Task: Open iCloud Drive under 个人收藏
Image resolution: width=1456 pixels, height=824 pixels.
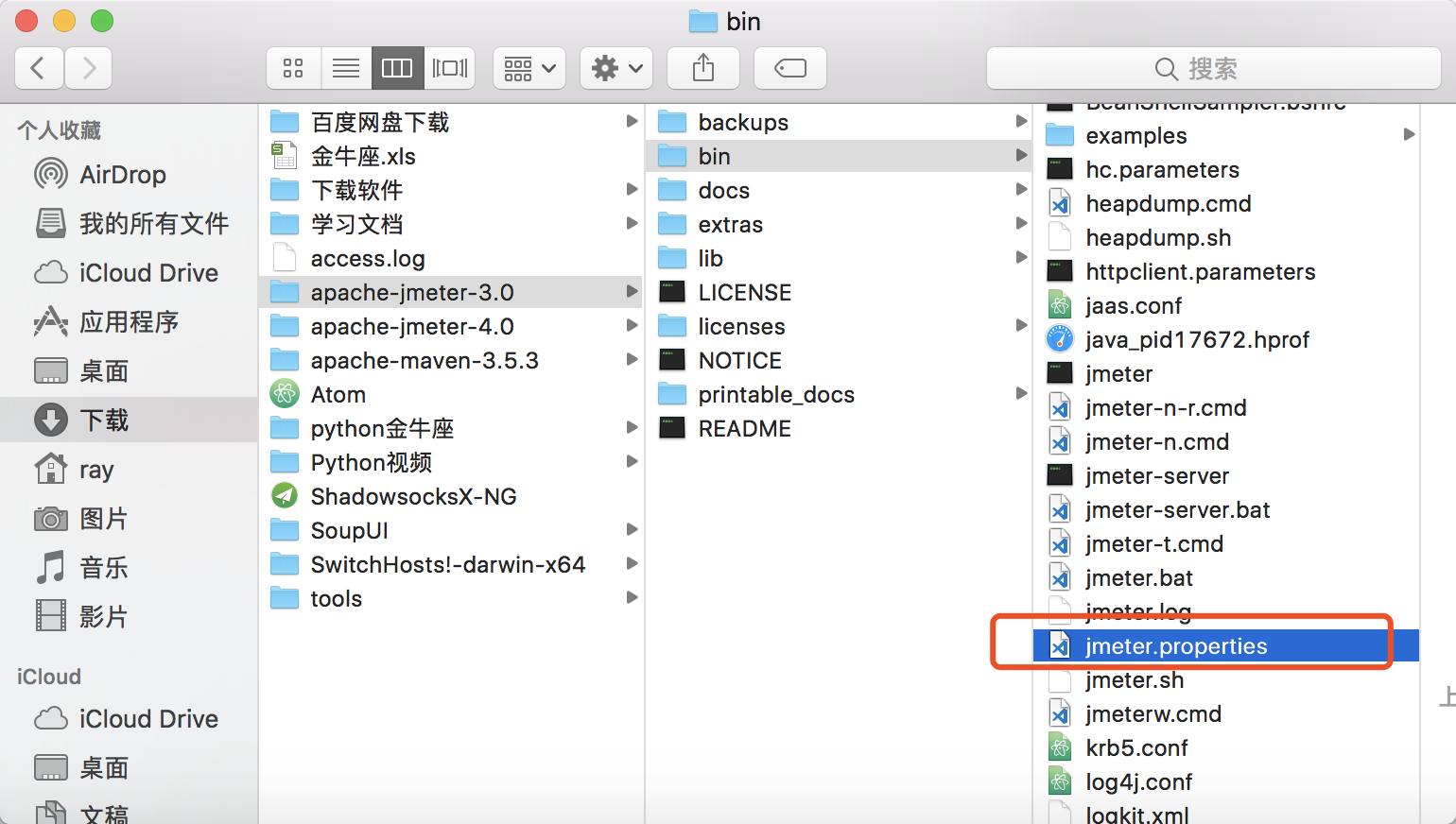Action: coord(129,273)
